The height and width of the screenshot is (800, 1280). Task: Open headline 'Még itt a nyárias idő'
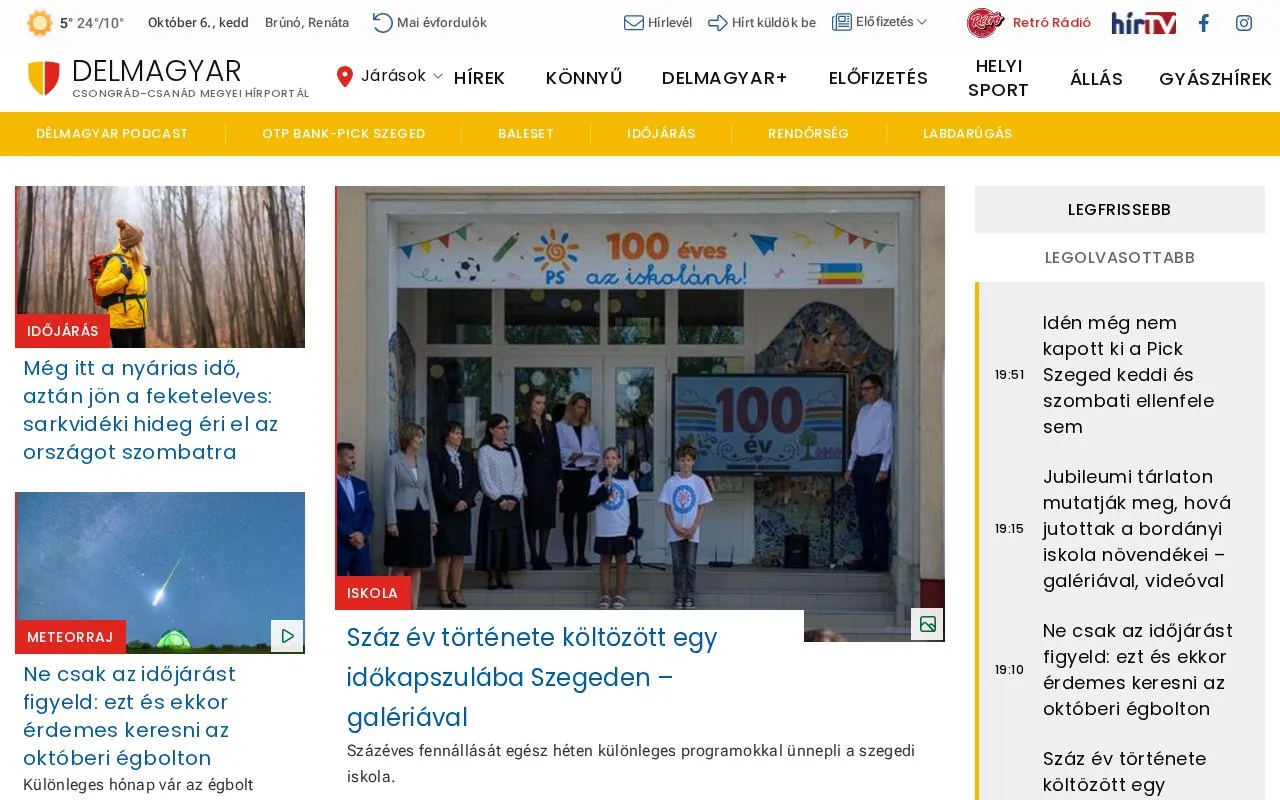(x=151, y=410)
